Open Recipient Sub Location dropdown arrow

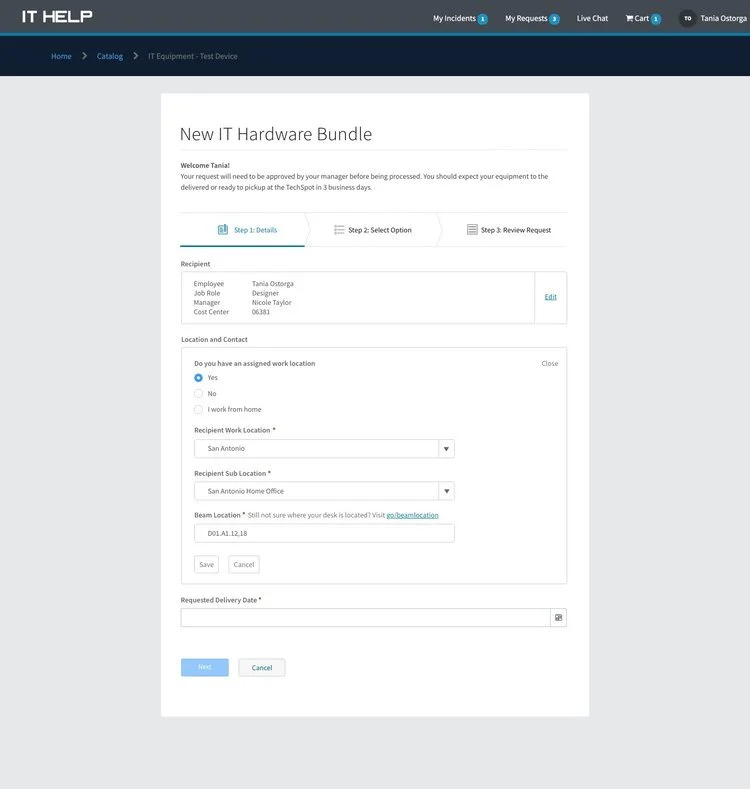pyautogui.click(x=446, y=491)
